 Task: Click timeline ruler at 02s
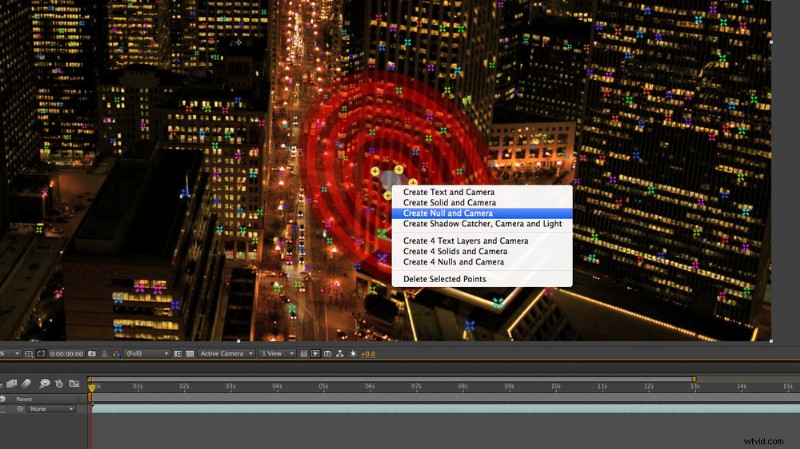pyautogui.click(x=184, y=387)
